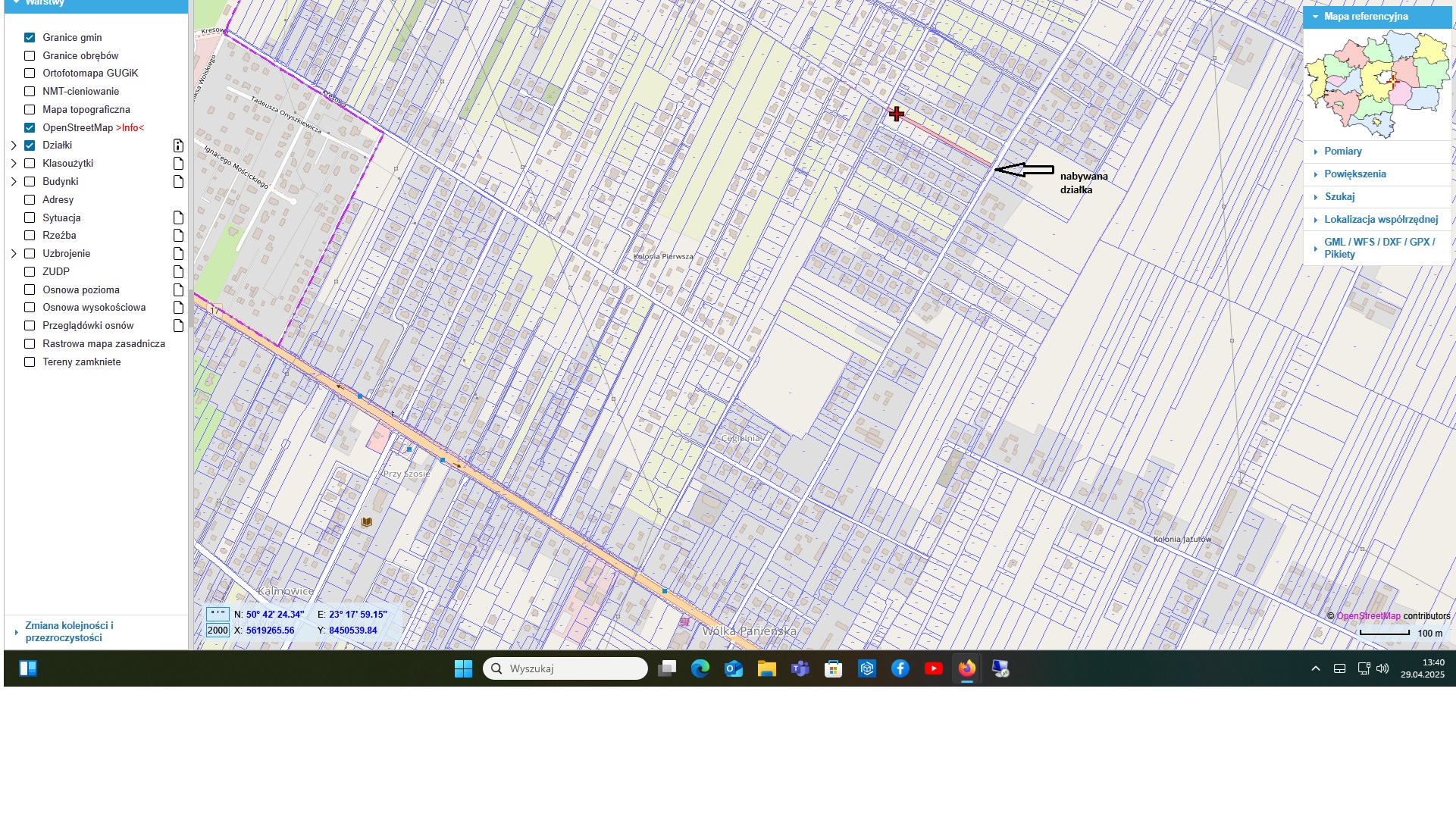Click the document icon next to Klasoużytki
The image size is (1456, 820).
(178, 164)
